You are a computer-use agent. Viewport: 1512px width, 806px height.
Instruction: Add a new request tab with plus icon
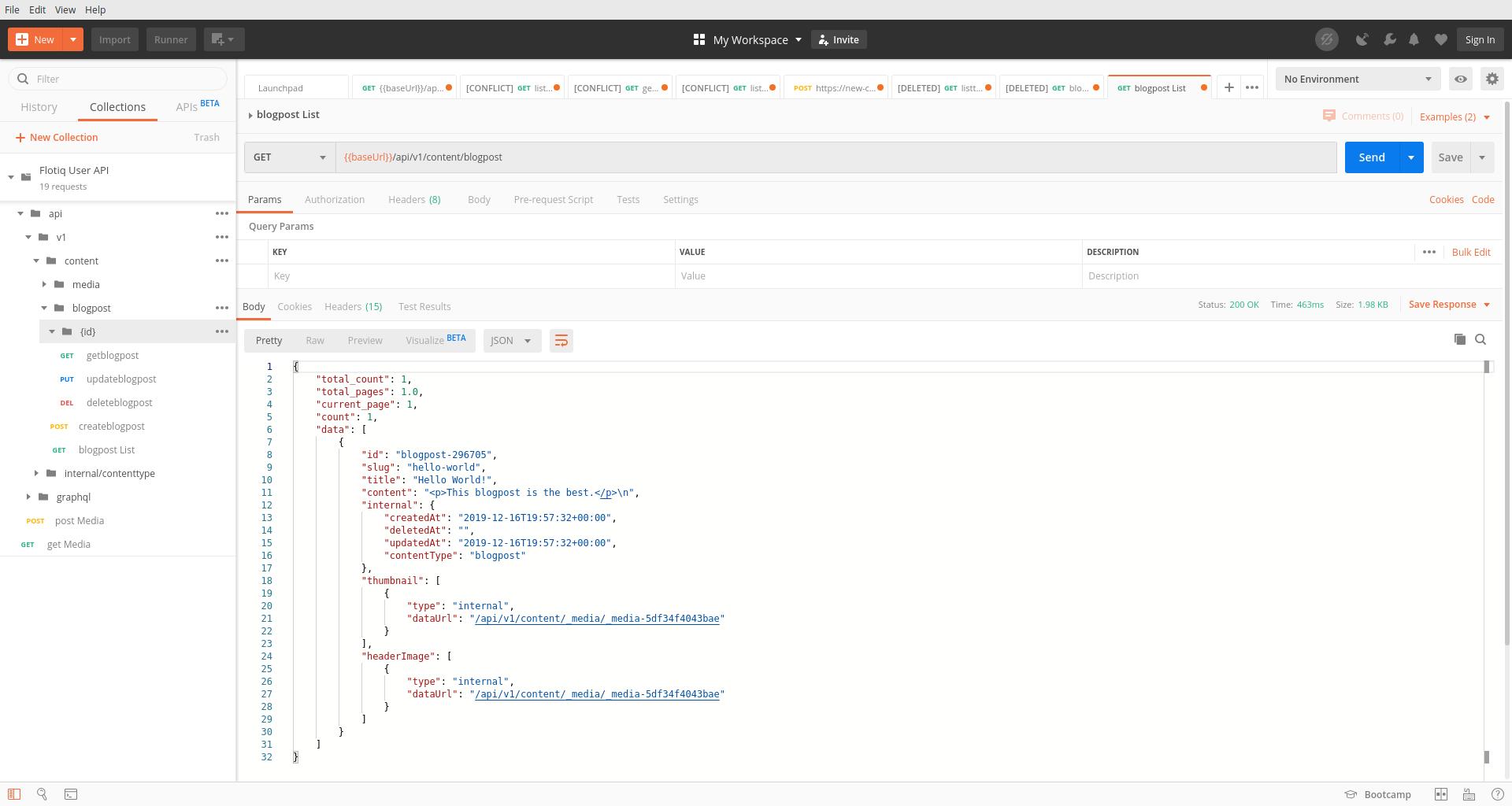(1228, 87)
